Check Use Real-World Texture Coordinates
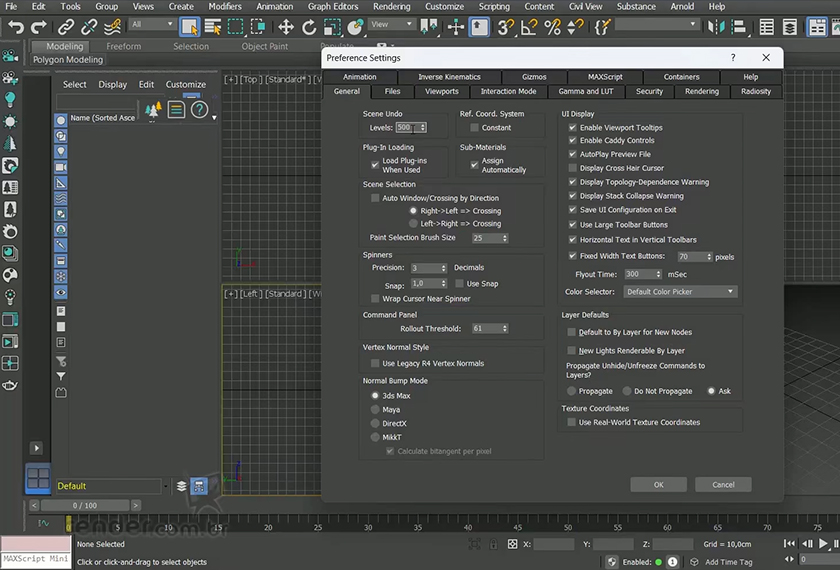840x570 pixels. [573, 422]
